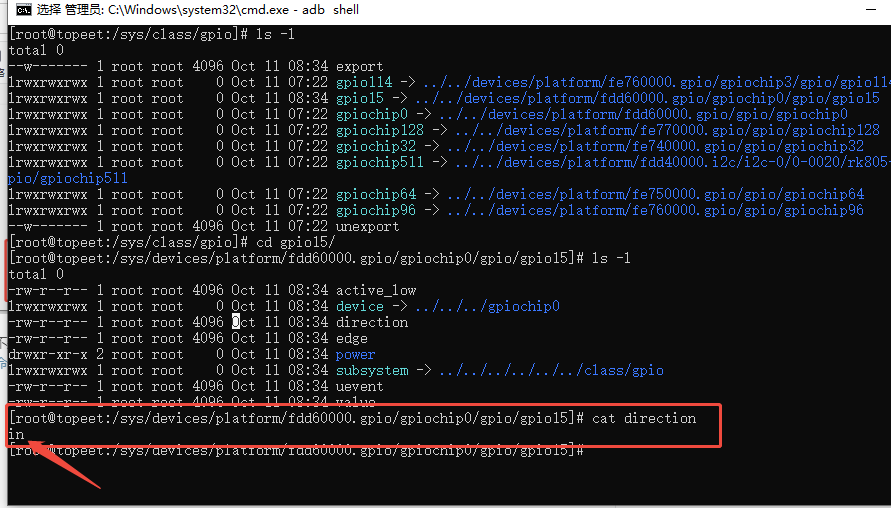The width and height of the screenshot is (891, 508).
Task: Click the 'gpiochip511' symlink name at the row start
Action: (380, 162)
